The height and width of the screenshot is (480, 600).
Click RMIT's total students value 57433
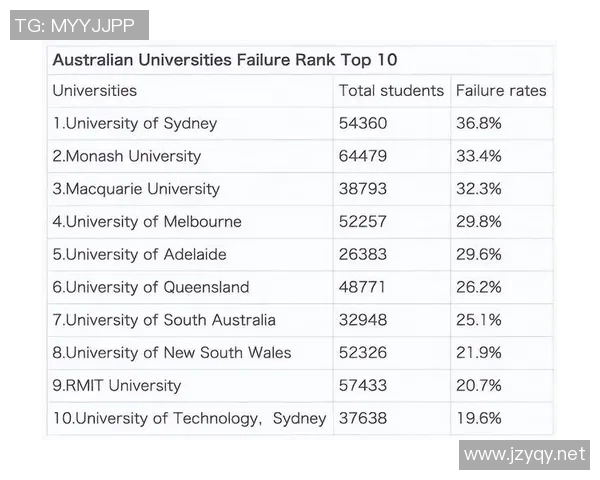tap(363, 385)
